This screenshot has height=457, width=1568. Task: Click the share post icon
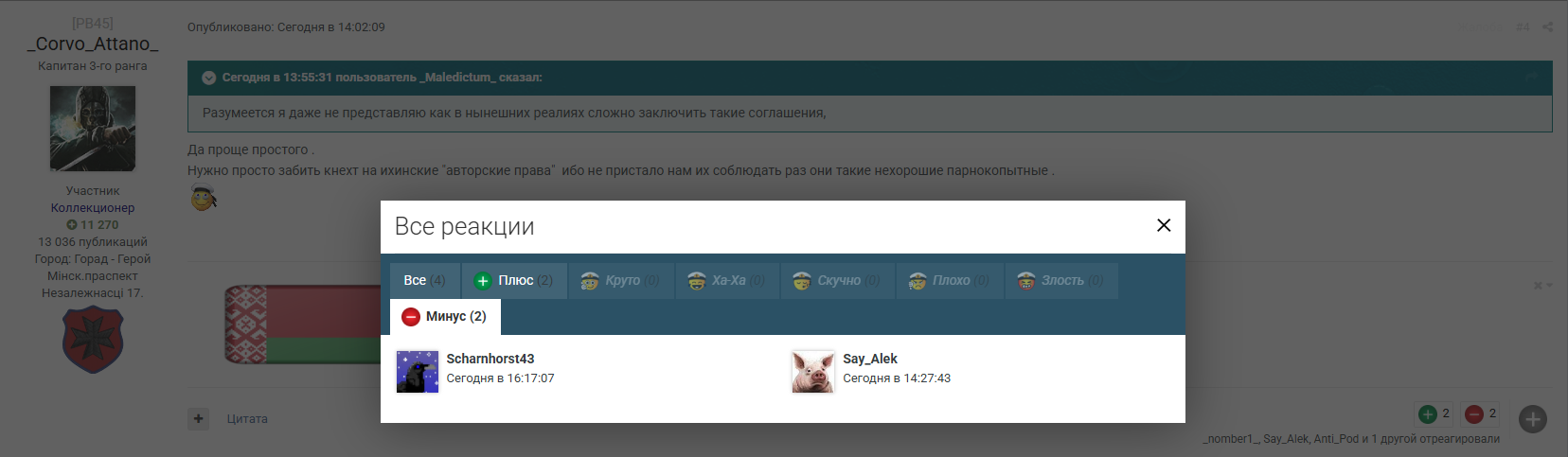[x=1547, y=27]
